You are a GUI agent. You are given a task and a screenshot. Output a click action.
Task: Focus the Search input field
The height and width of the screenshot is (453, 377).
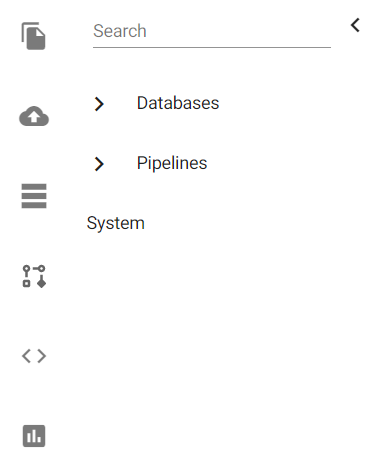click(212, 32)
